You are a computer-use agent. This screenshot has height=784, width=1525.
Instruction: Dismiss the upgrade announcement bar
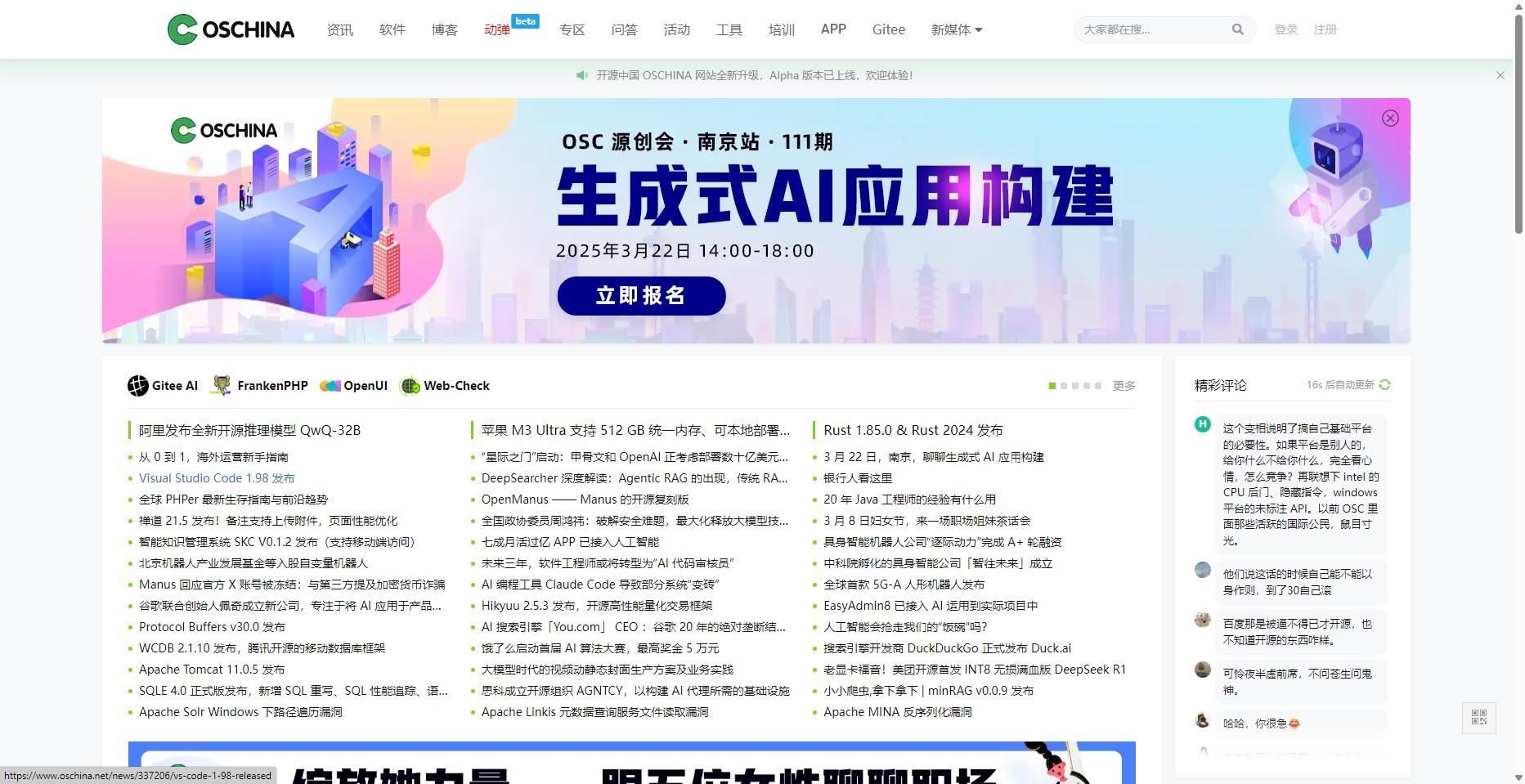tap(1500, 75)
